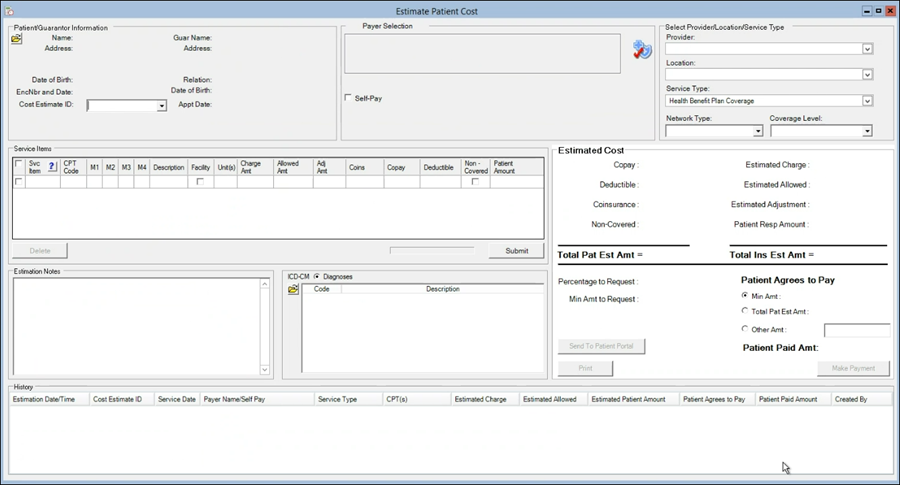900x485 pixels.
Task: Click the Allowed Amt column header
Action: pos(293,167)
